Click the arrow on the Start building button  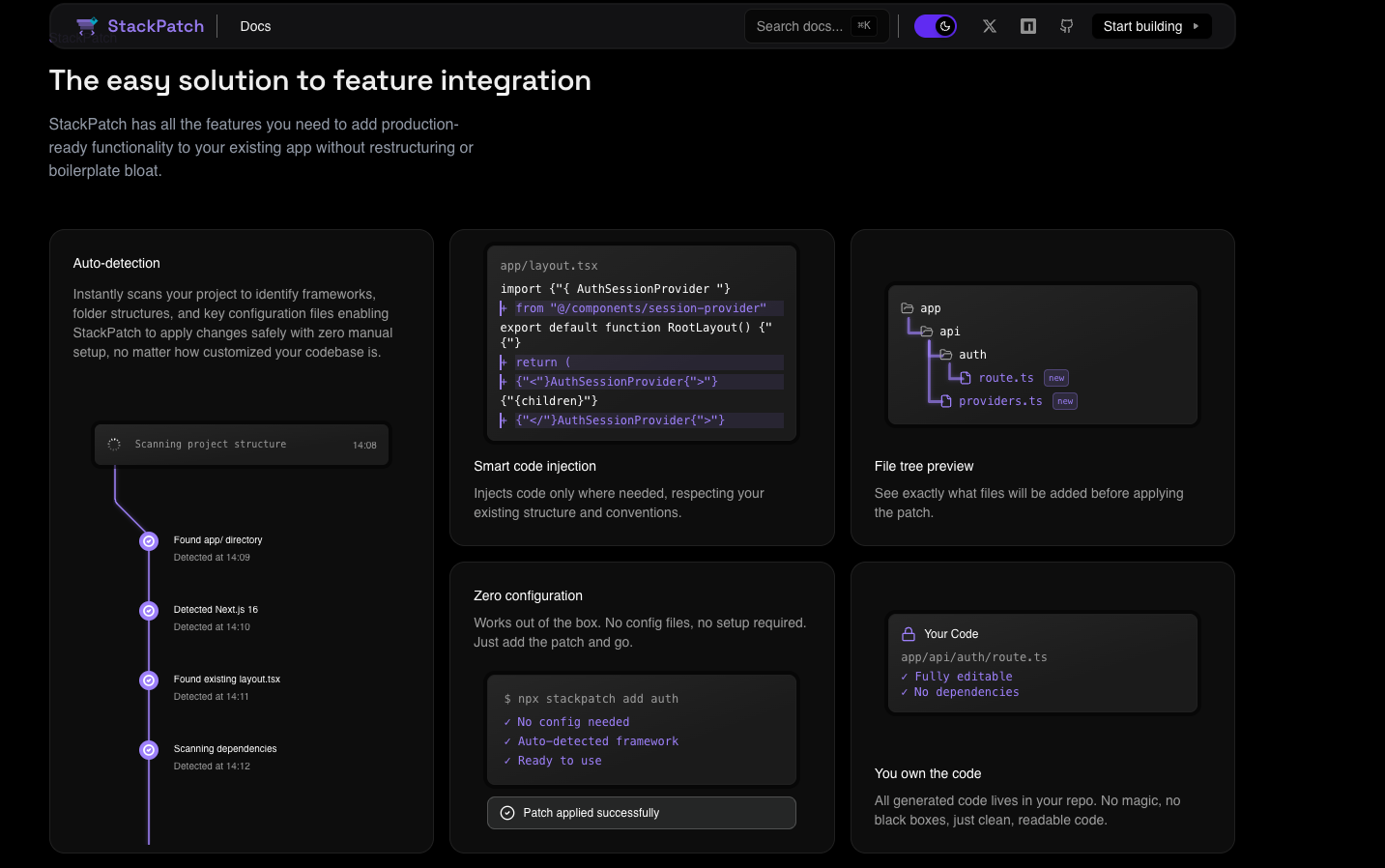1195,26
